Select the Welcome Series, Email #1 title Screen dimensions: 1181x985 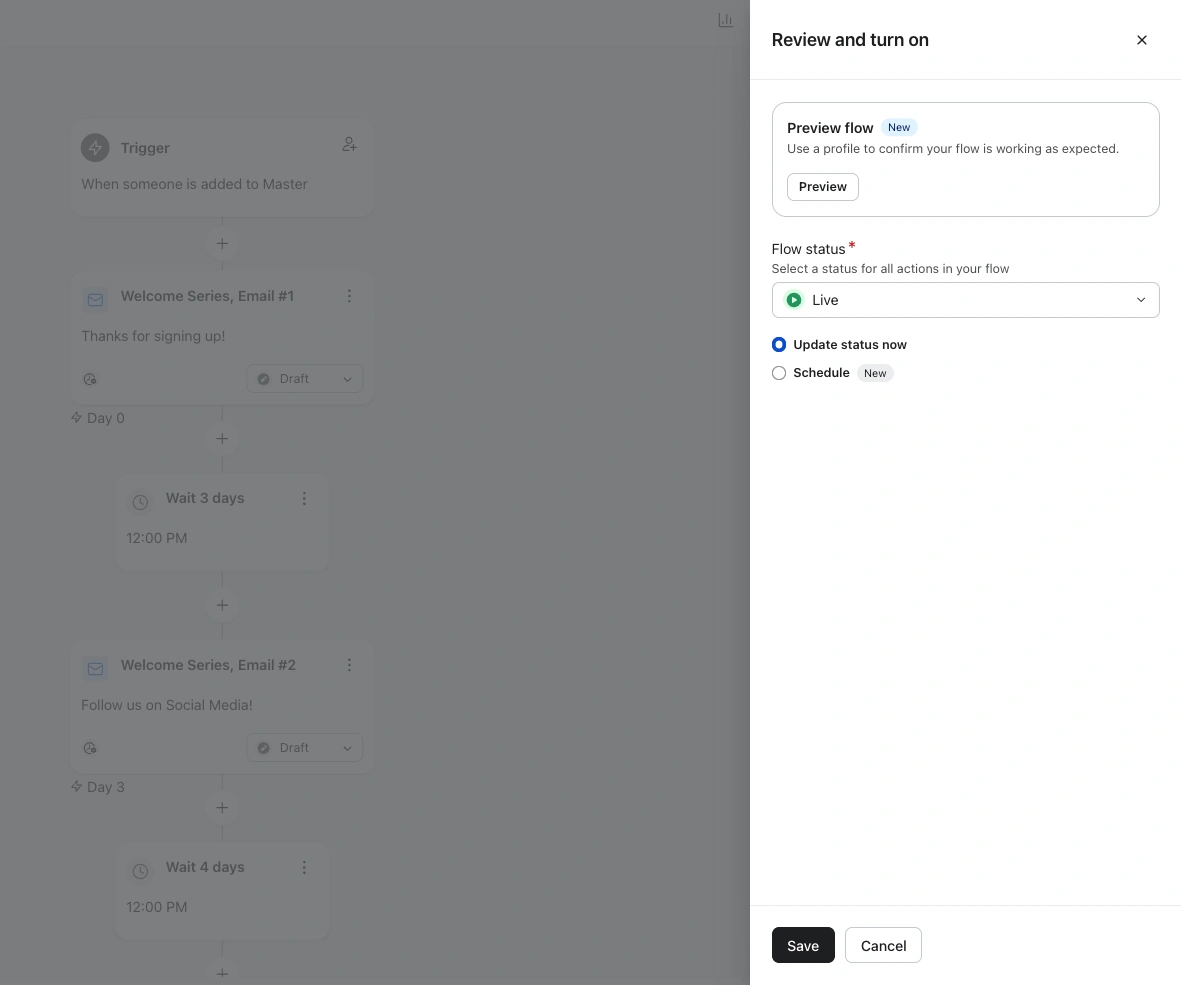tap(207, 296)
